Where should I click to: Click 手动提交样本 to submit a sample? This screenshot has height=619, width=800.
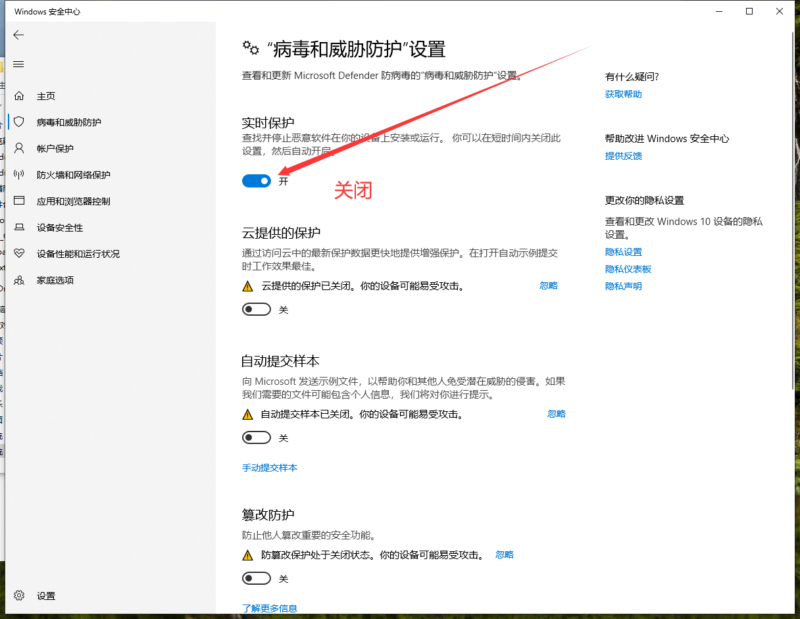[x=269, y=468]
